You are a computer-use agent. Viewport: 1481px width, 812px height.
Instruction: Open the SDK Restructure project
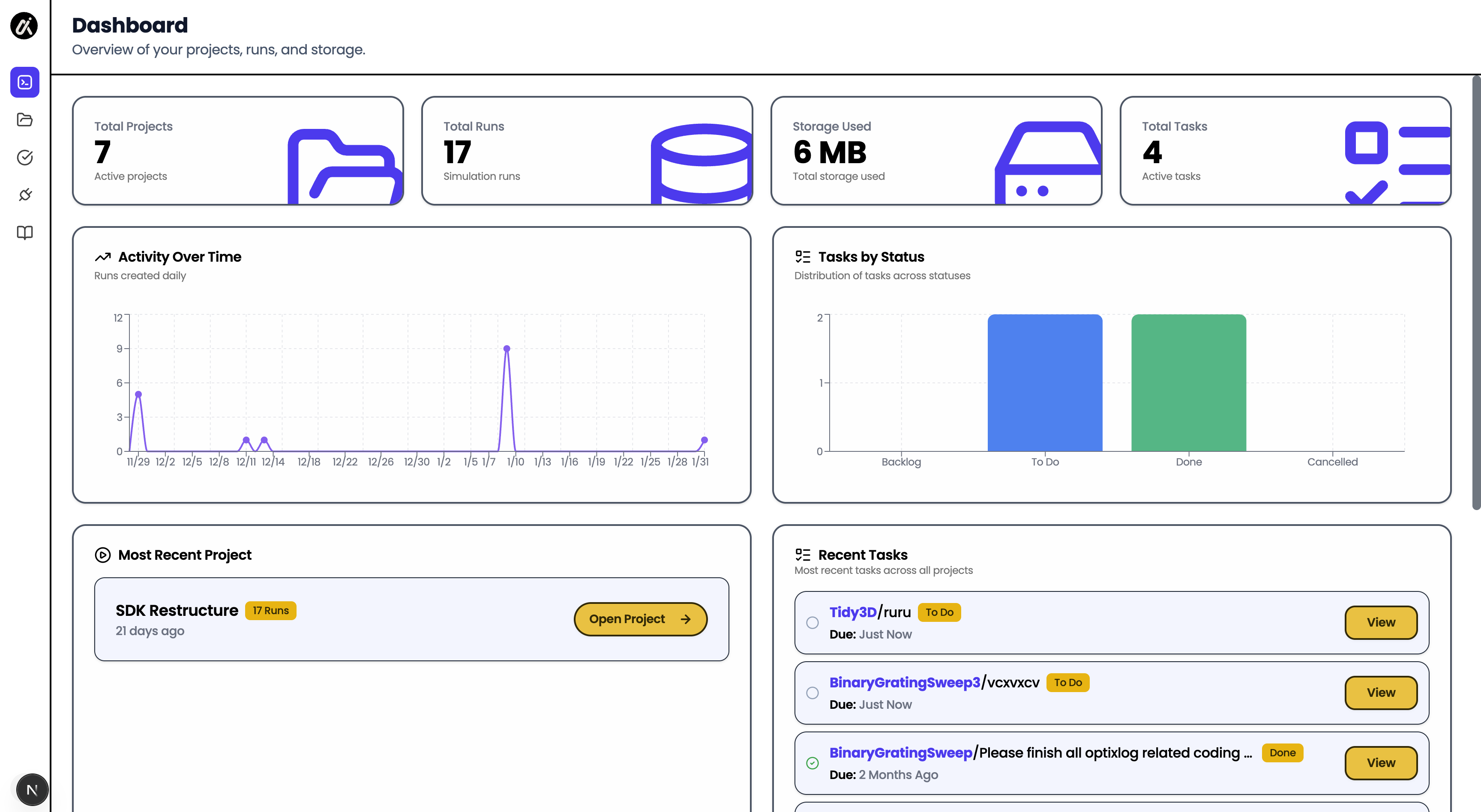pyautogui.click(x=640, y=619)
